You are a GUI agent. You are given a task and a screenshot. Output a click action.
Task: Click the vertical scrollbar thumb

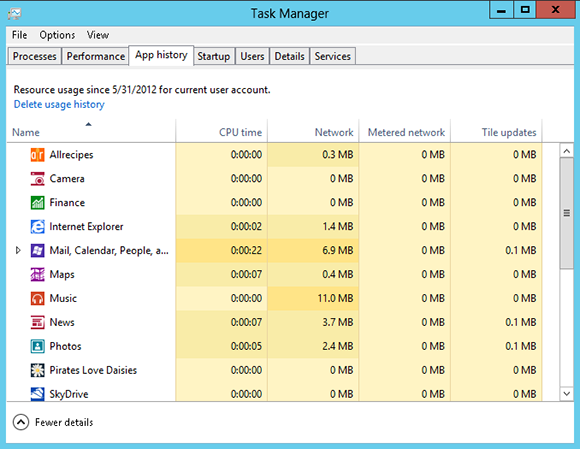coord(566,213)
